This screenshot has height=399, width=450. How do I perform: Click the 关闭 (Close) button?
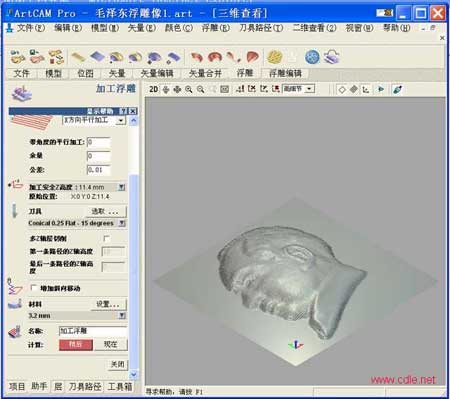click(117, 364)
